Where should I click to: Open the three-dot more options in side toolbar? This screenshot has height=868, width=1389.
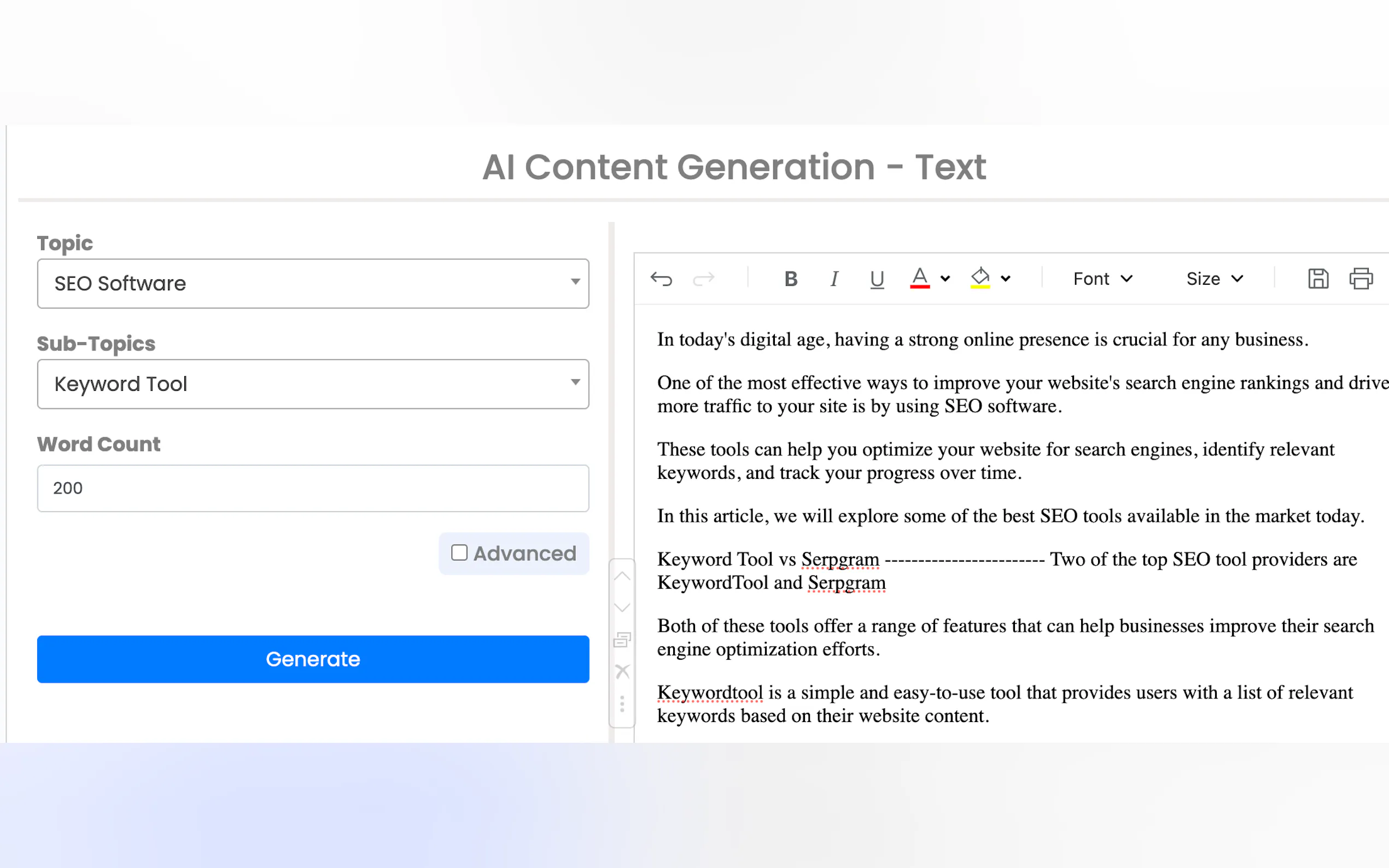(x=622, y=704)
